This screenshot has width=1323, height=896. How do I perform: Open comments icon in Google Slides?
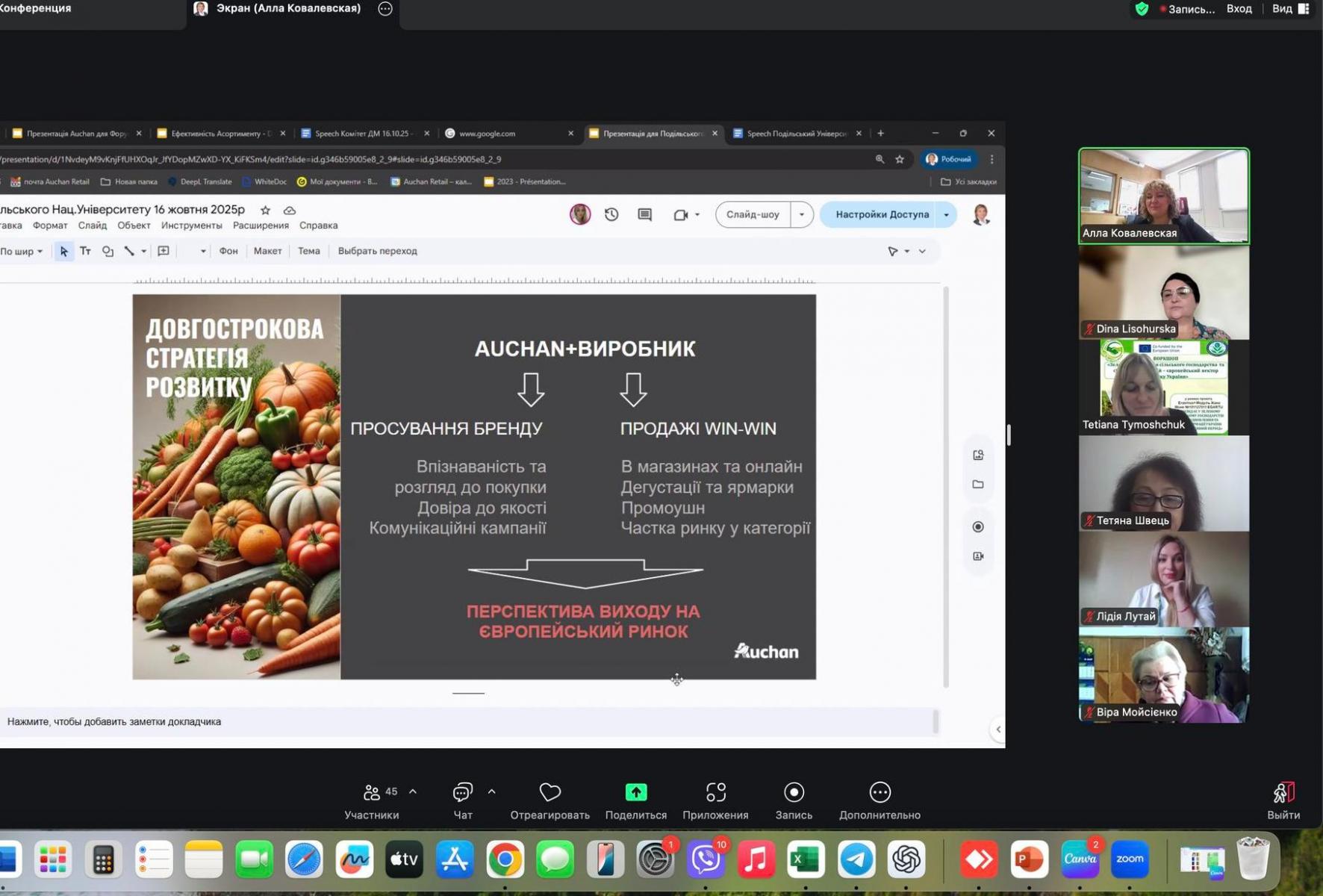(x=645, y=215)
